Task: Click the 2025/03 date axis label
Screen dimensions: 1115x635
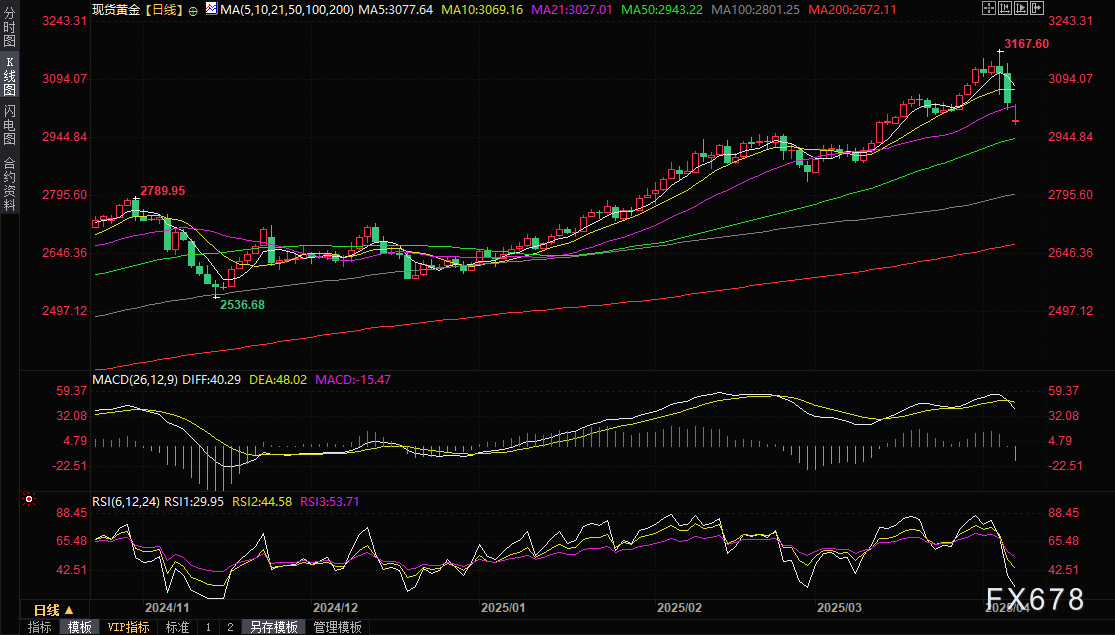Action: 839,608
